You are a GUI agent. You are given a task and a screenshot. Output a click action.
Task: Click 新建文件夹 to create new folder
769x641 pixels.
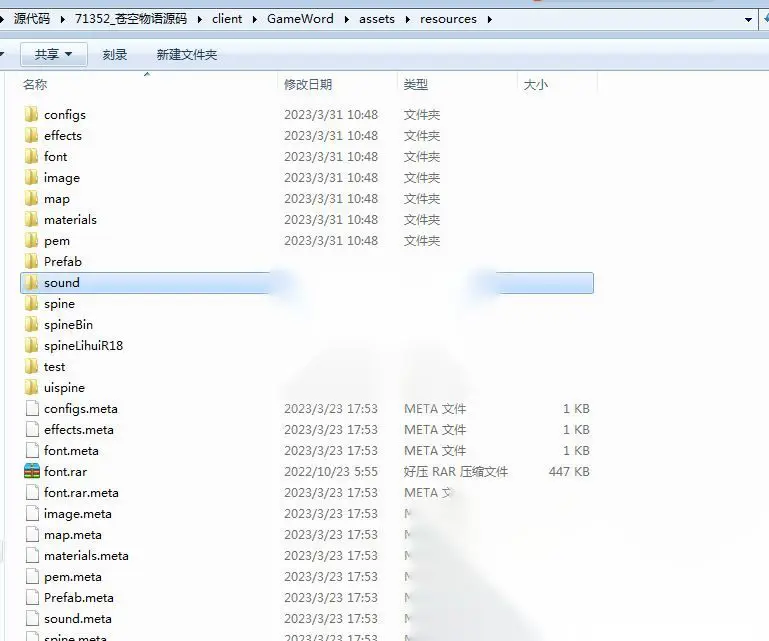click(187, 54)
